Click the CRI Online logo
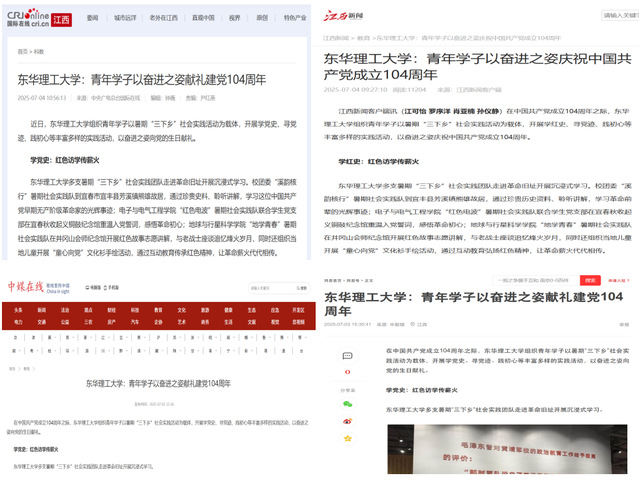The height and width of the screenshot is (480, 639). pos(27,18)
